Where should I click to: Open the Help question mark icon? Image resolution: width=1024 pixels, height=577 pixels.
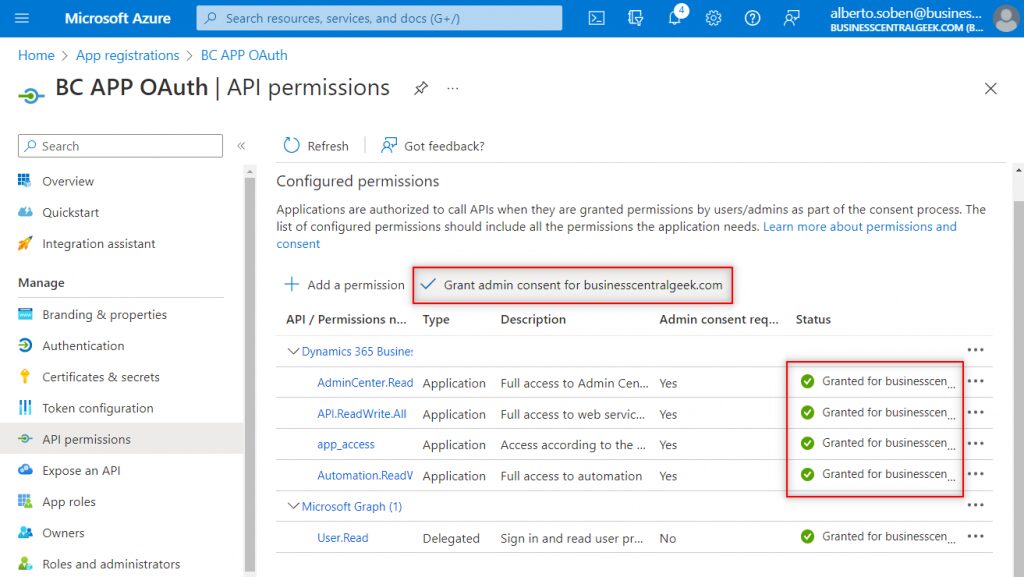(x=752, y=18)
